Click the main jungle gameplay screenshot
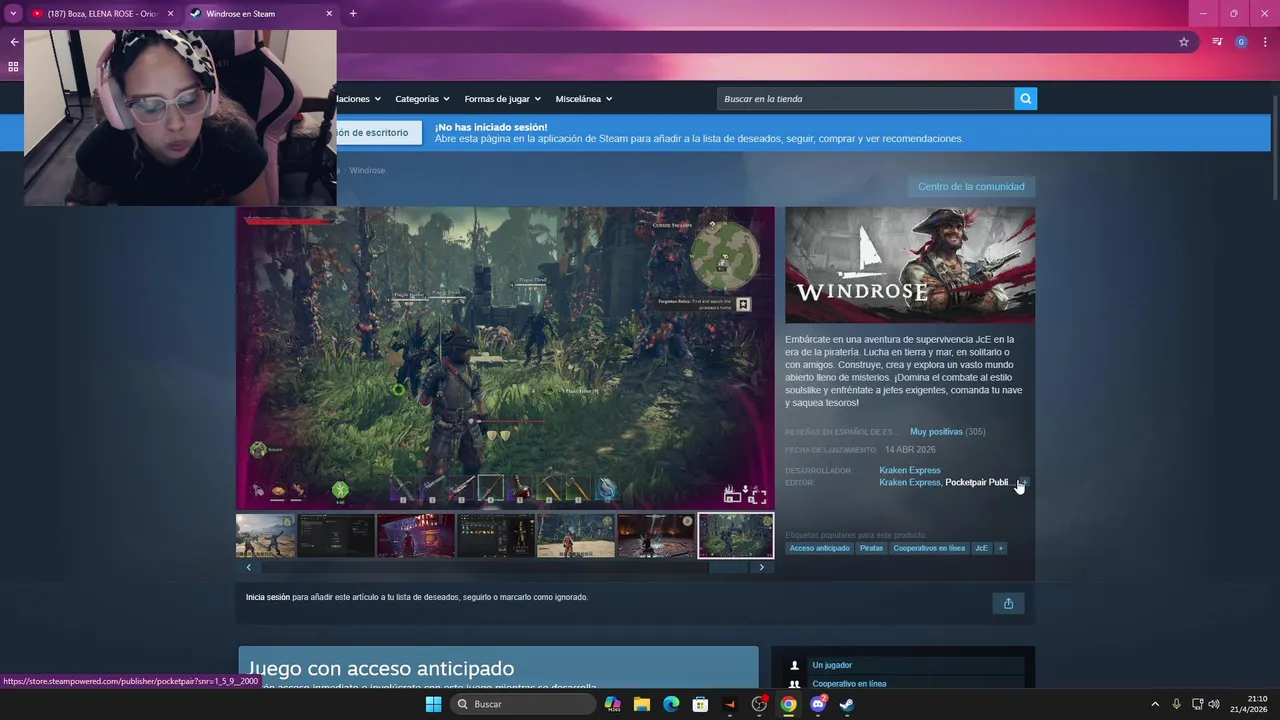The height and width of the screenshot is (720, 1280). 505,358
